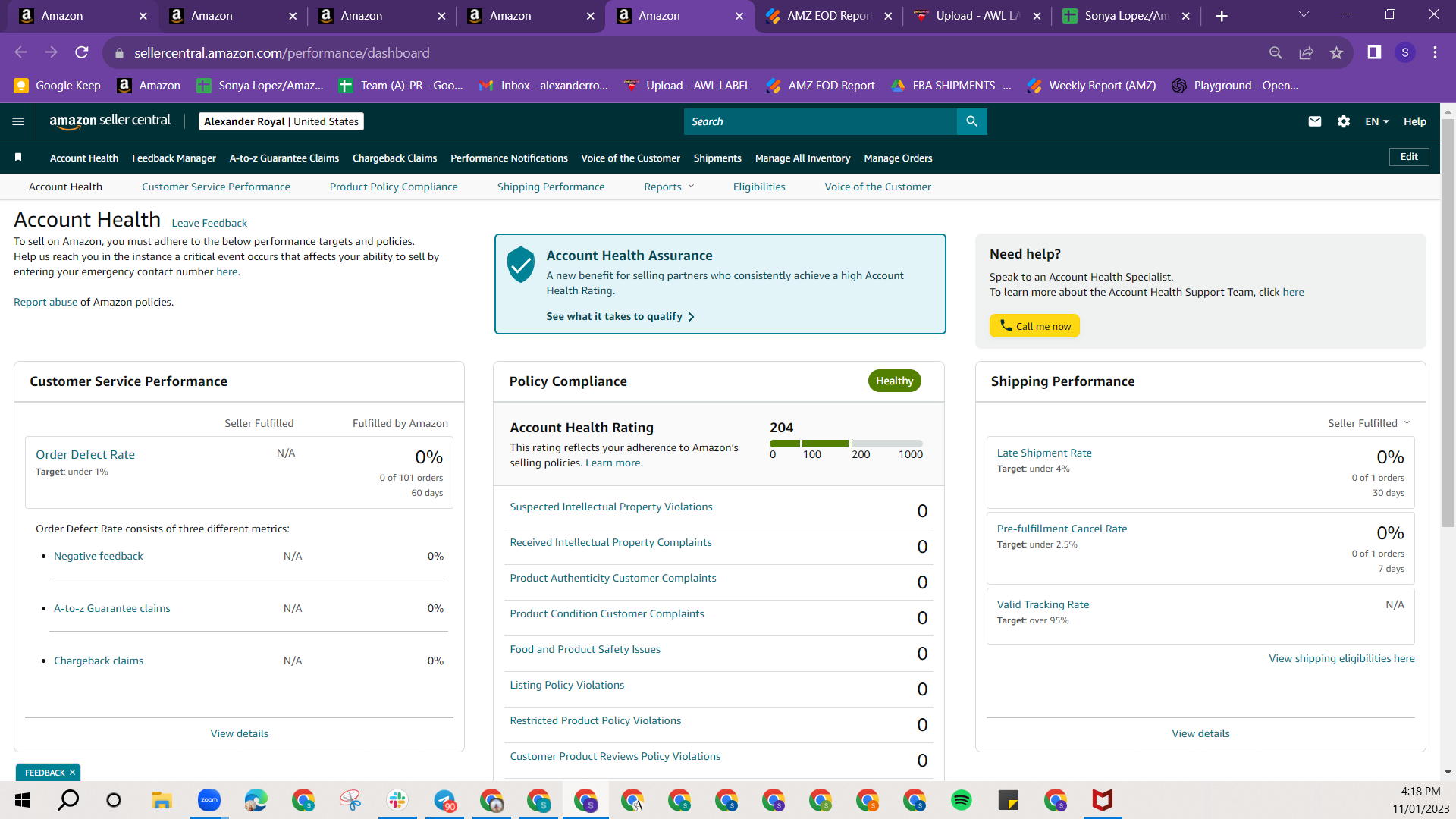Open the Google Keep bookmark
Image resolution: width=1456 pixels, height=819 pixels.
pos(57,86)
